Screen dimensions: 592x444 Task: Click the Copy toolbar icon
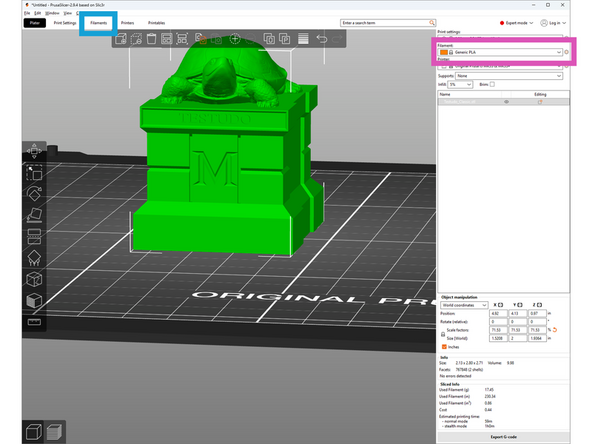201,39
